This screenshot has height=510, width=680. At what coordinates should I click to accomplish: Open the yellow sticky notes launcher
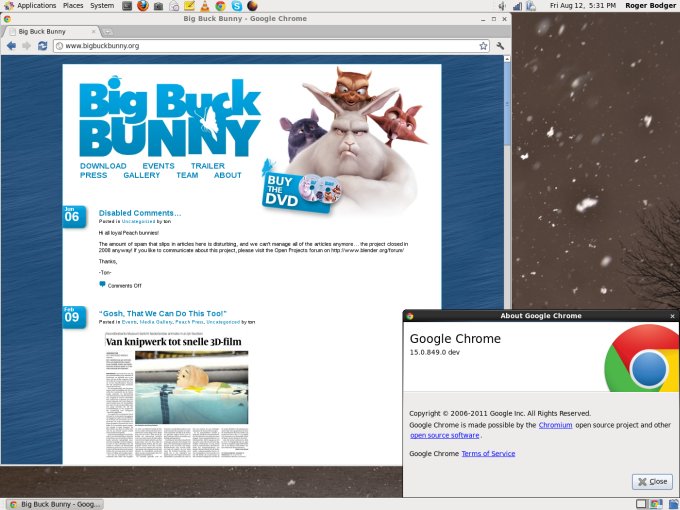(189, 6)
